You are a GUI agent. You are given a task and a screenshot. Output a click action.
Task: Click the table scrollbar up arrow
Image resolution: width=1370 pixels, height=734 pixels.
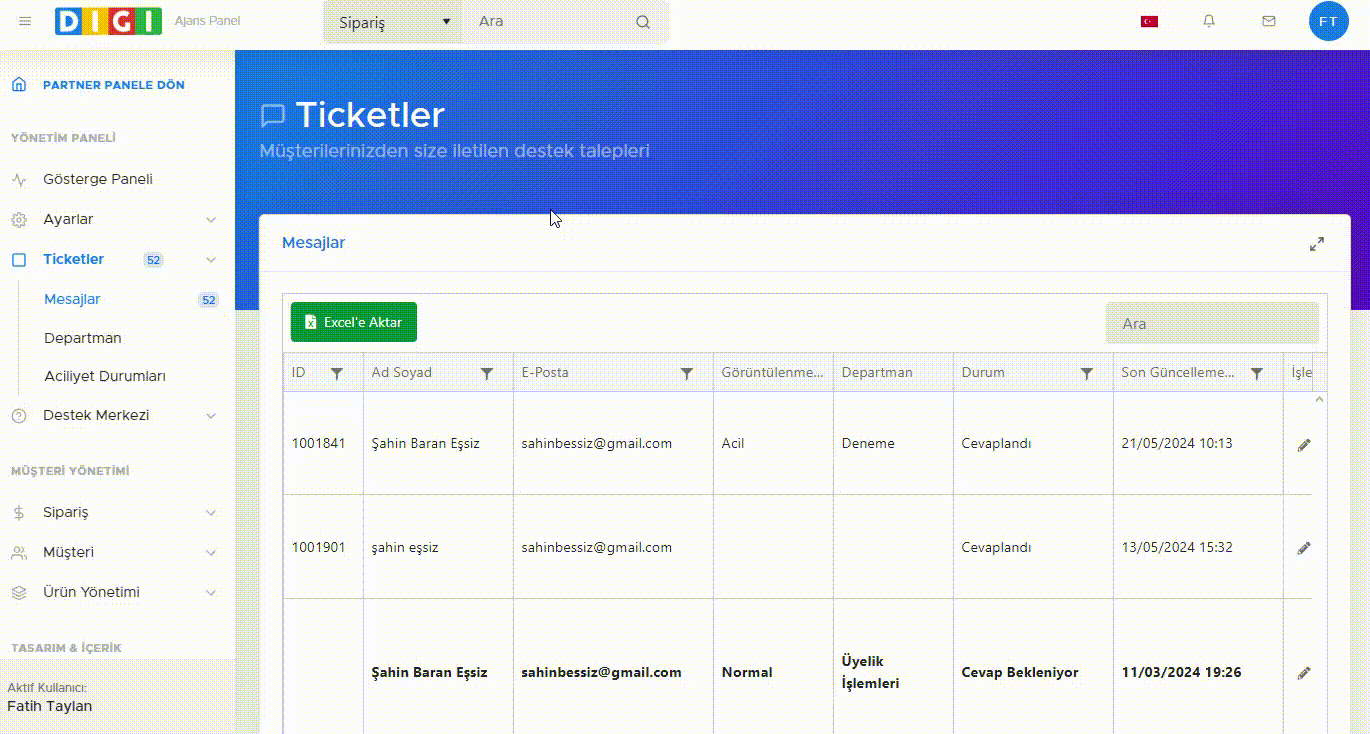pyautogui.click(x=1319, y=400)
